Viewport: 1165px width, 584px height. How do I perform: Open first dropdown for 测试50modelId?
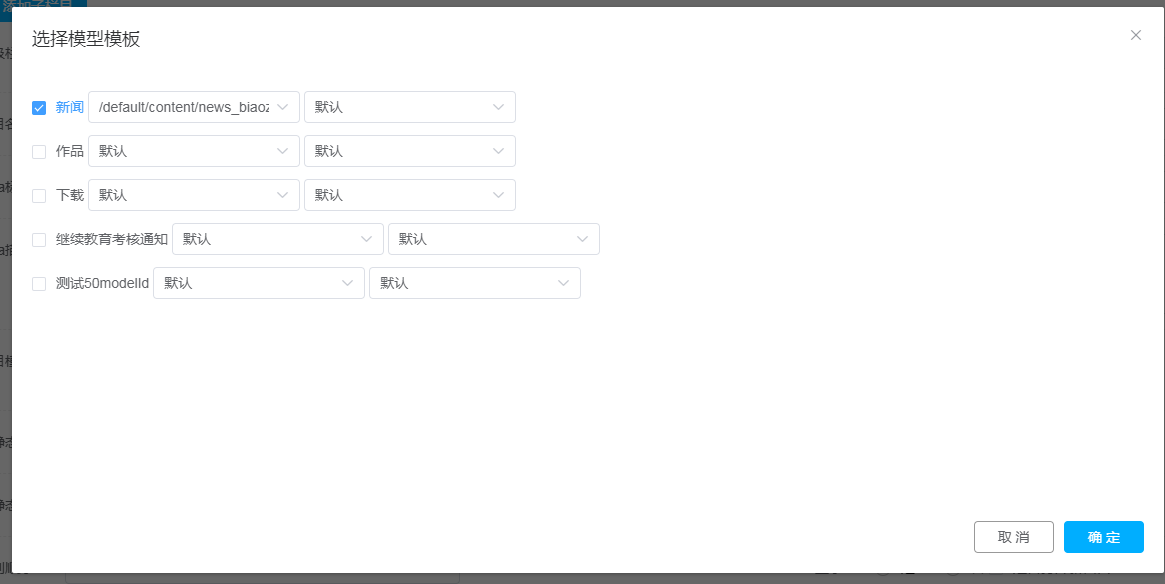258,283
